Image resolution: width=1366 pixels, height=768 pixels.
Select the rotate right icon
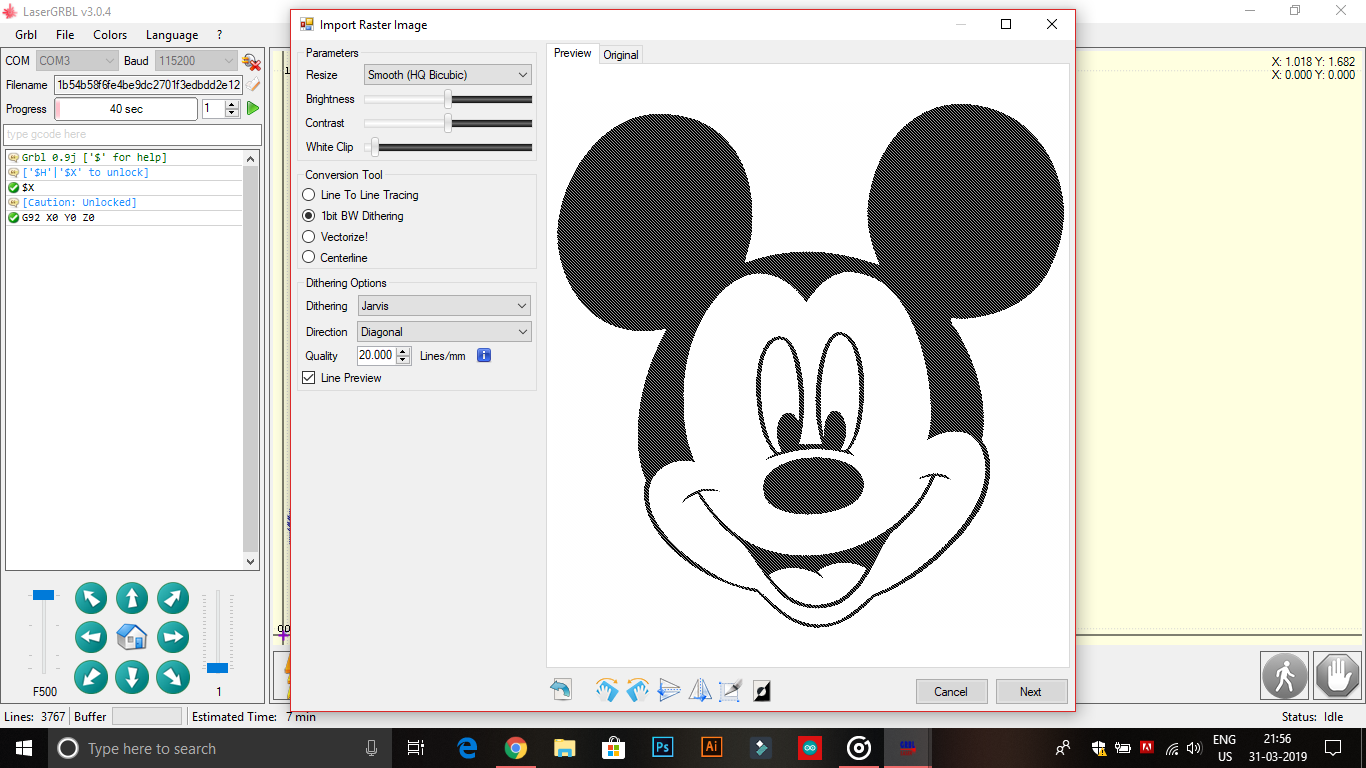click(607, 689)
